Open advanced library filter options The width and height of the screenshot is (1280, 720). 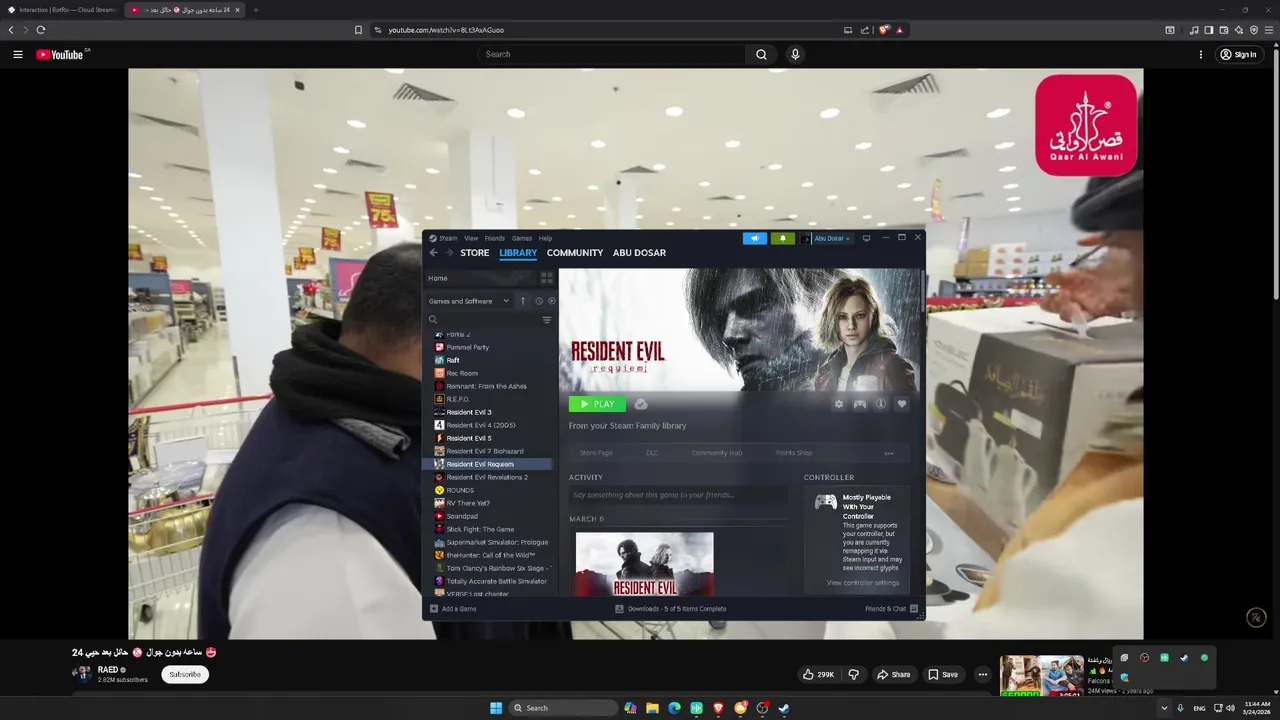(x=547, y=320)
